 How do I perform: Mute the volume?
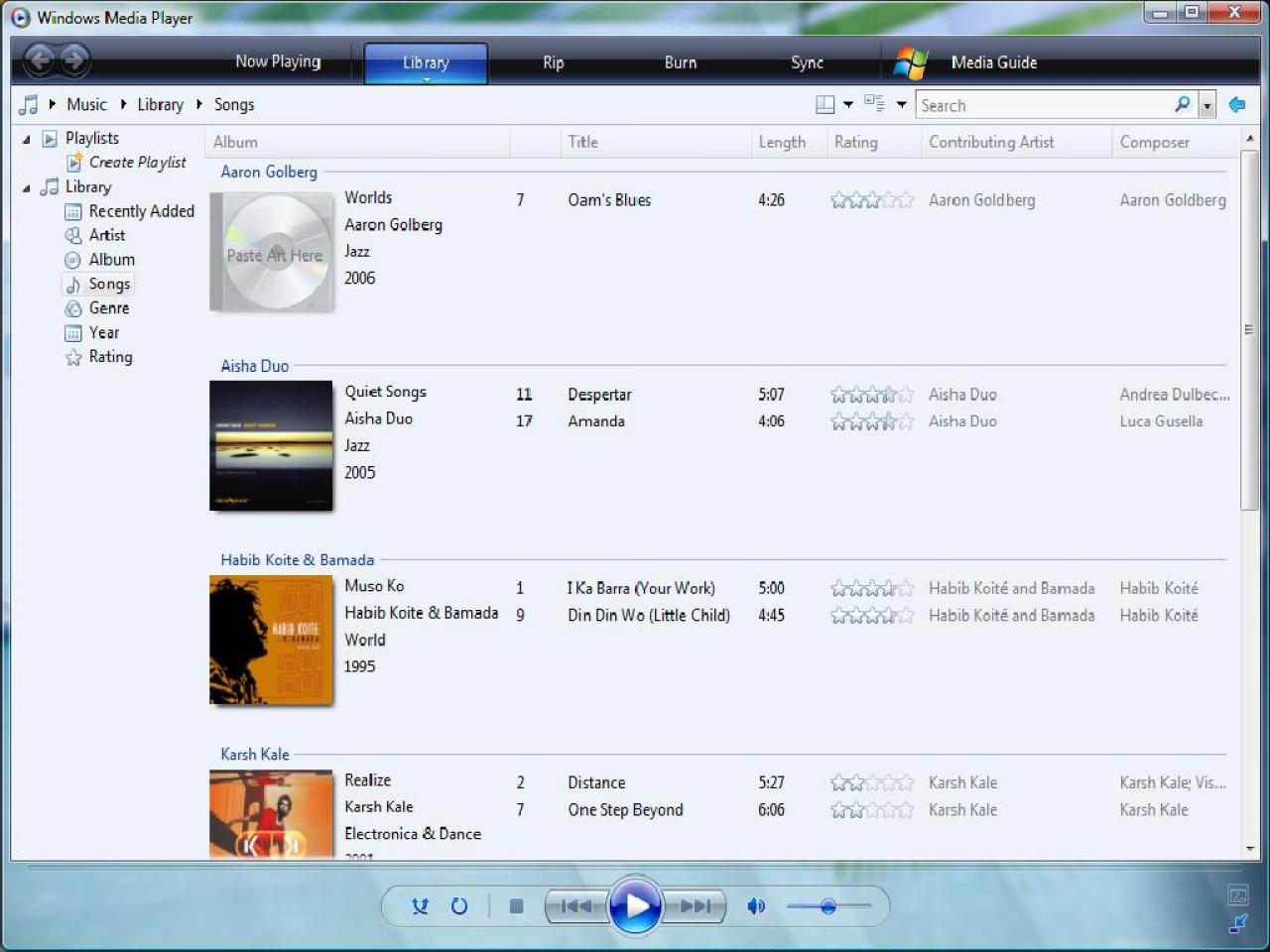tap(756, 905)
